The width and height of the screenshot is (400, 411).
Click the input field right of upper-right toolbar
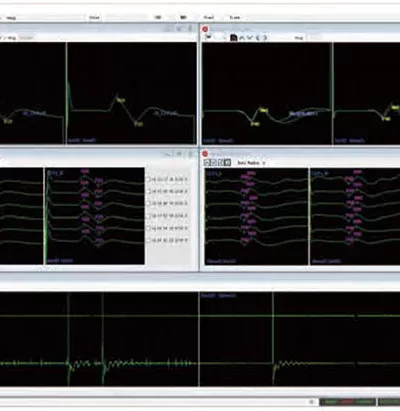point(315,38)
